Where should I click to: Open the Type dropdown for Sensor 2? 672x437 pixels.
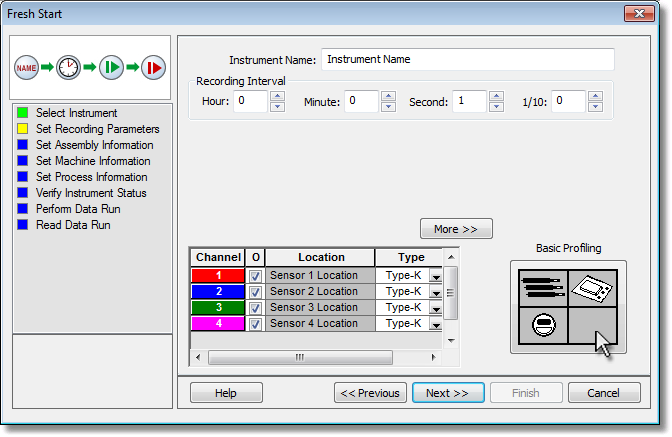(x=436, y=292)
